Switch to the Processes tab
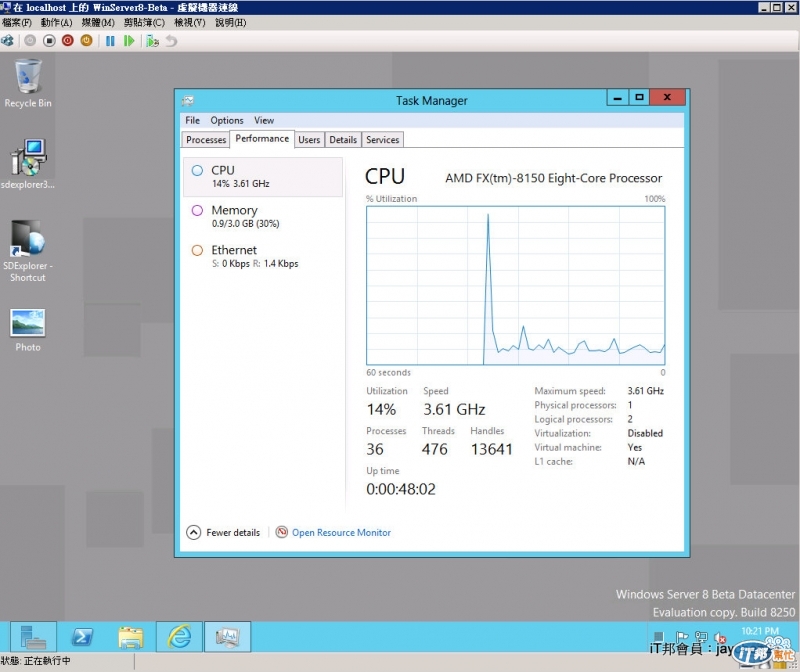 pos(206,140)
